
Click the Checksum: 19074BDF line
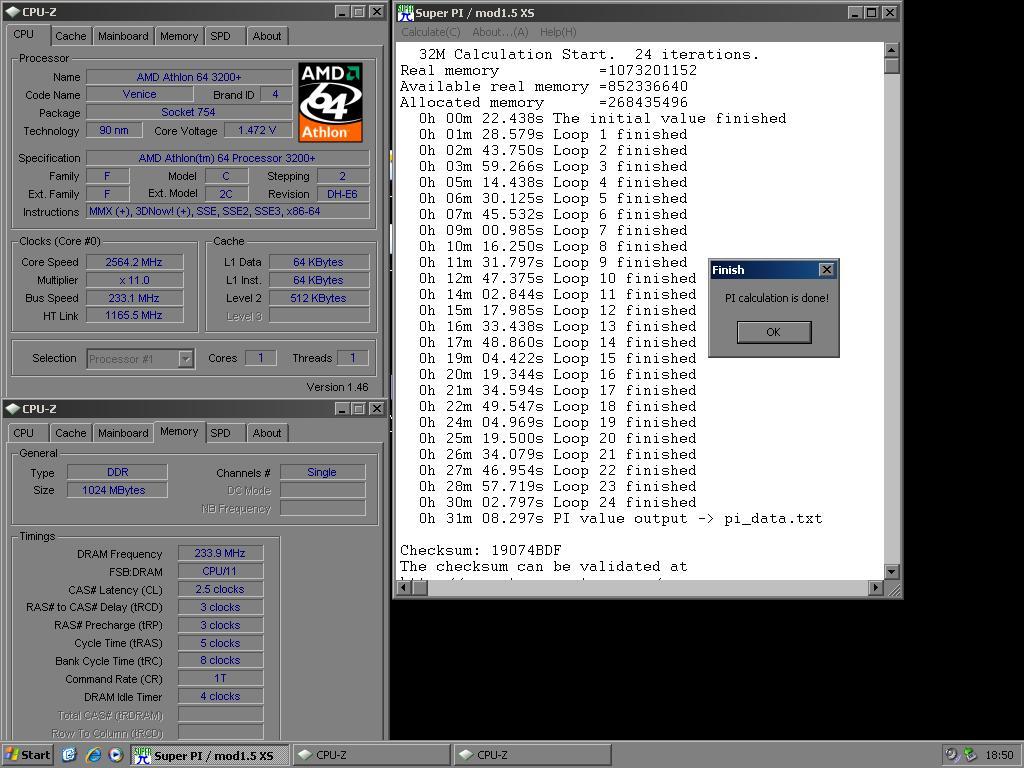(x=481, y=550)
